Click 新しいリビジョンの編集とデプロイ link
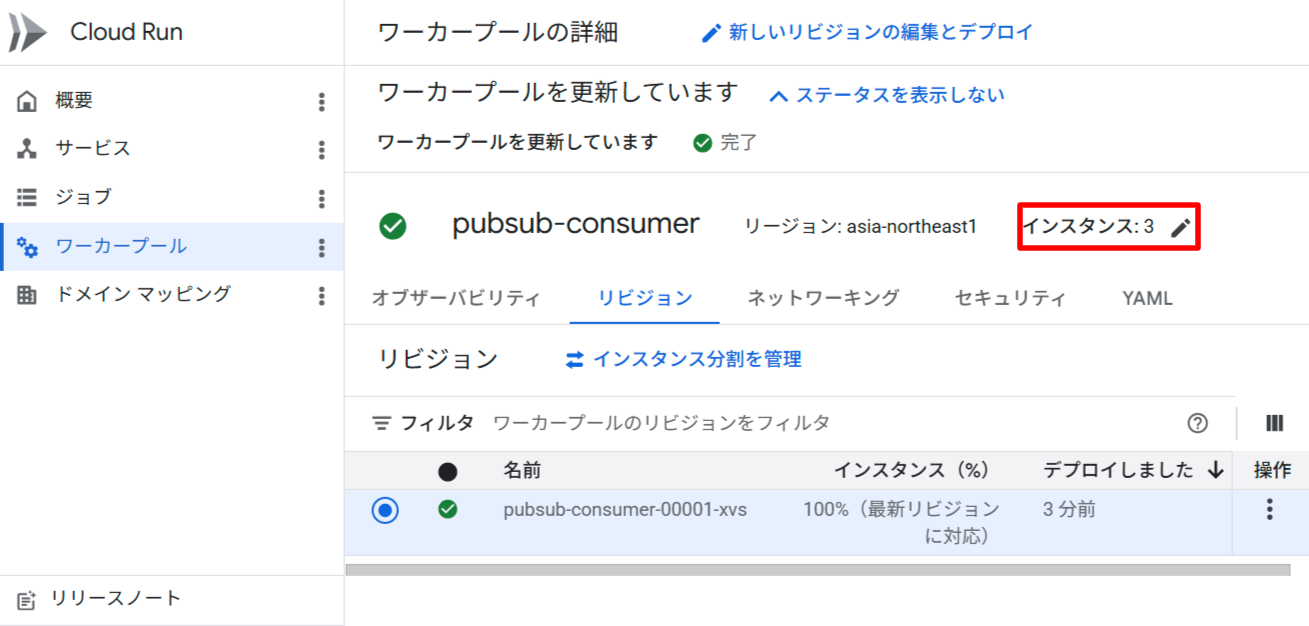This screenshot has width=1309, height=626. pyautogui.click(x=867, y=32)
